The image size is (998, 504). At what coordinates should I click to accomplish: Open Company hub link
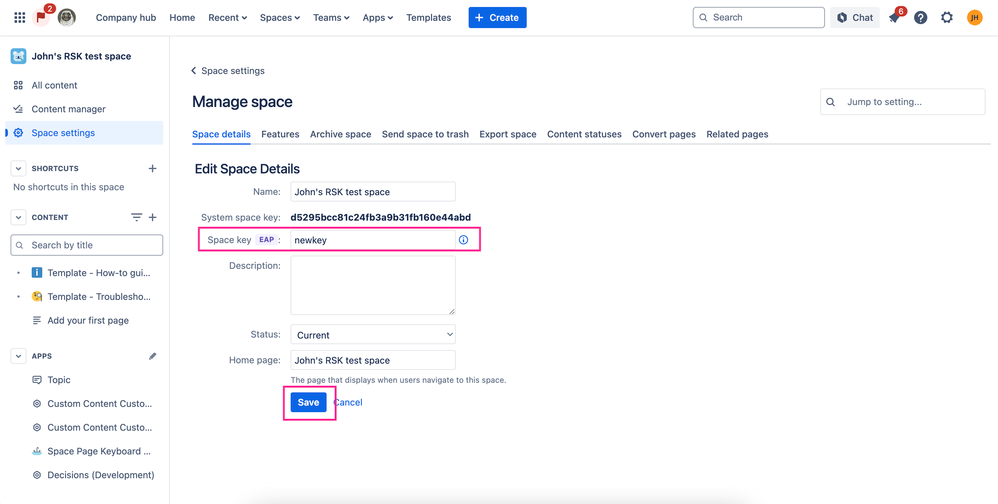click(x=126, y=18)
